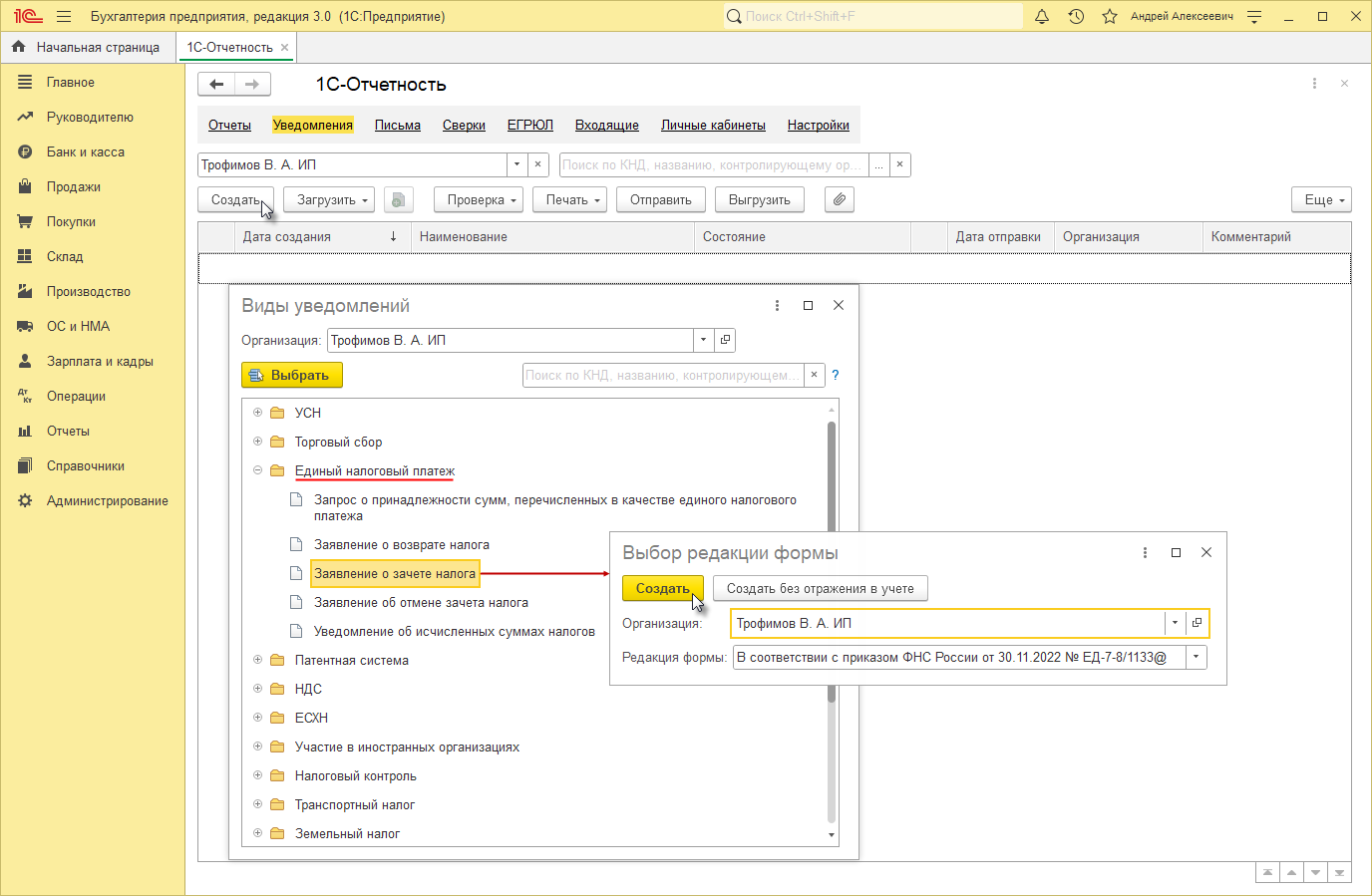Open help question mark in Виды уведомлений
The width and height of the screenshot is (1372, 896).
pos(836,375)
